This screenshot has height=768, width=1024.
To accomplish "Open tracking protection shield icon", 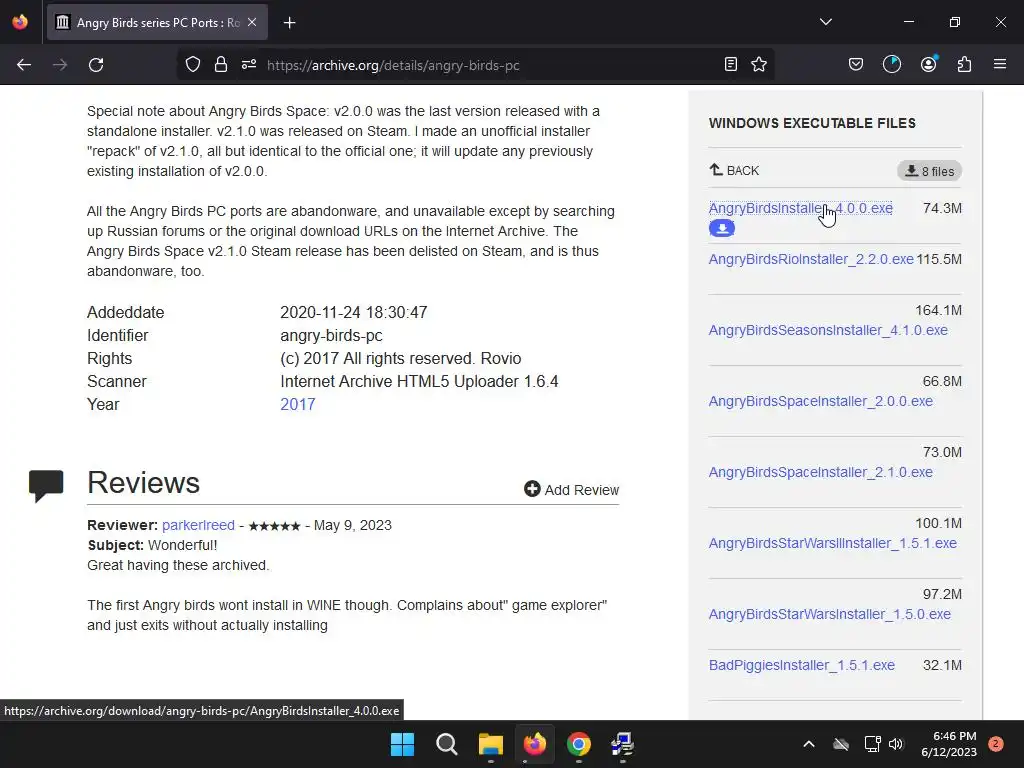I will point(193,64).
